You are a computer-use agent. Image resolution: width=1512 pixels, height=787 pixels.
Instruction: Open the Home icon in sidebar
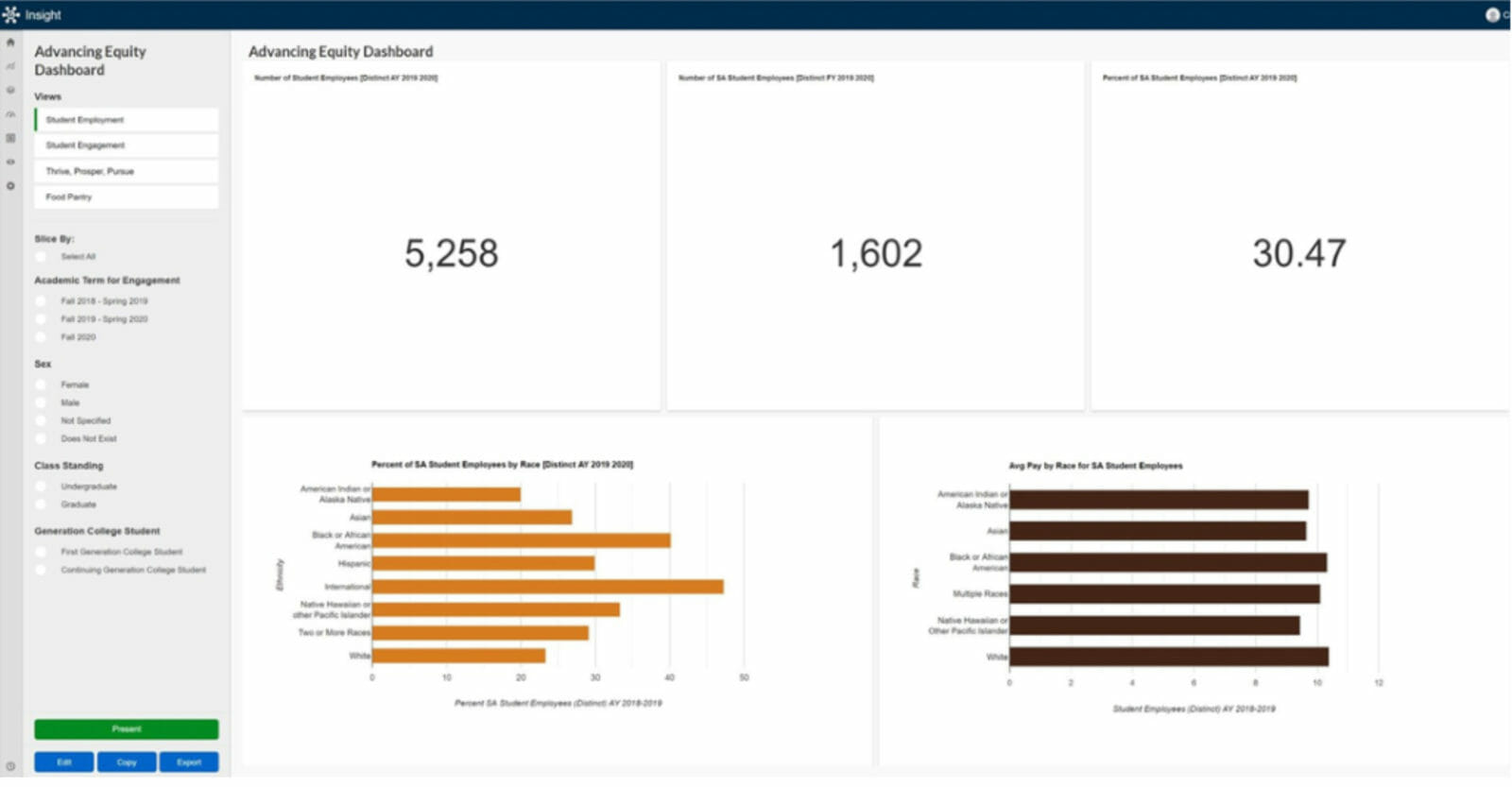10,43
